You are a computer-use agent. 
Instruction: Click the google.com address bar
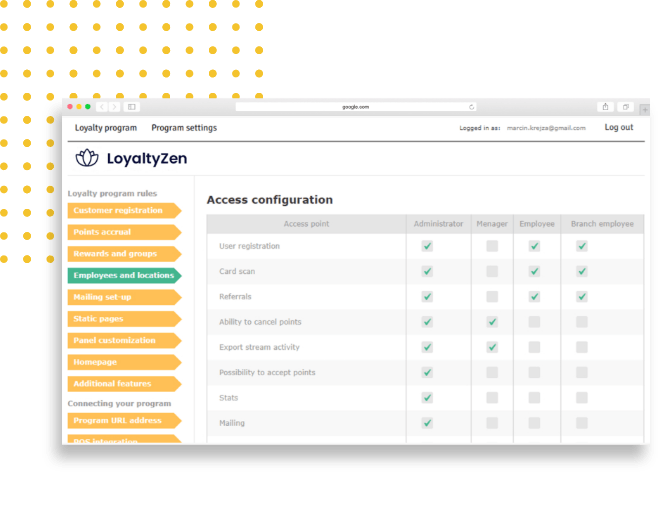[x=356, y=107]
